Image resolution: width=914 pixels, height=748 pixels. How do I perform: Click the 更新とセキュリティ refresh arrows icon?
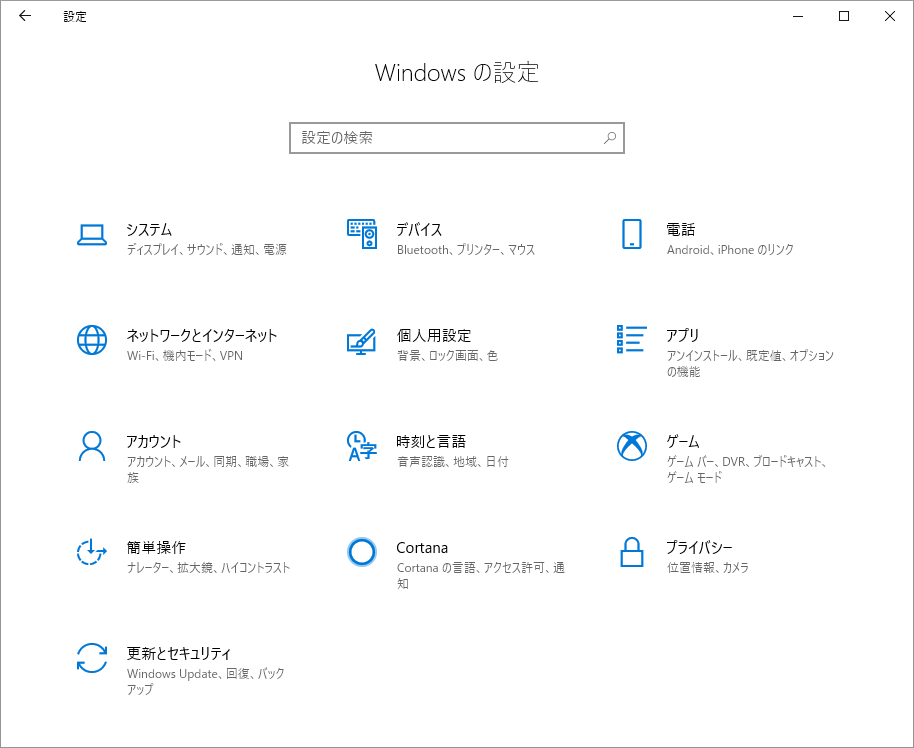pyautogui.click(x=92, y=658)
